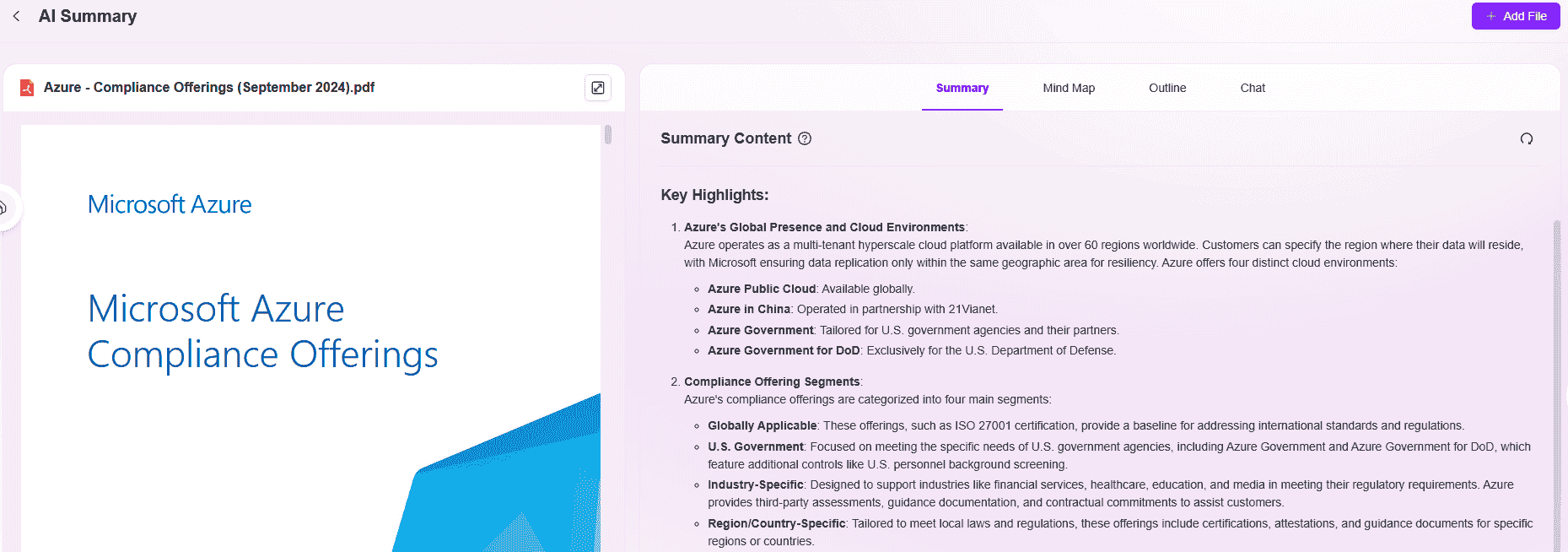The image size is (1568, 552).
Task: Click the half-hidden icon at left edge
Action: coord(3,208)
